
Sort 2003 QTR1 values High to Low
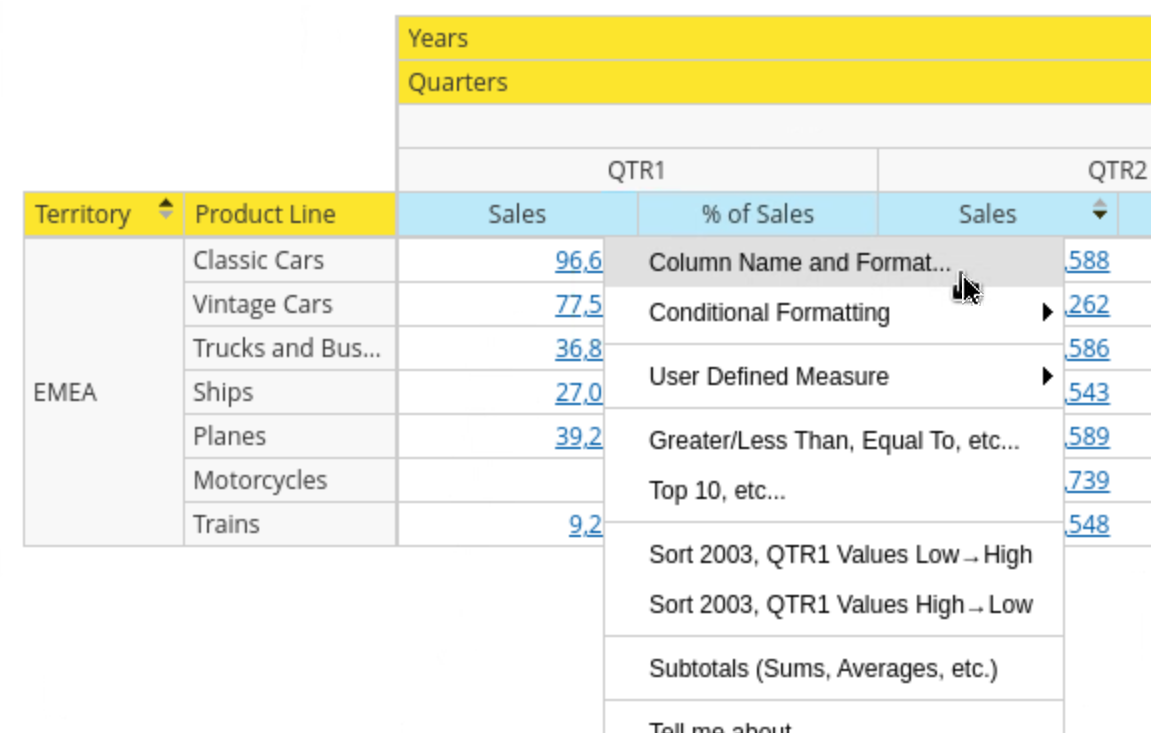(840, 605)
